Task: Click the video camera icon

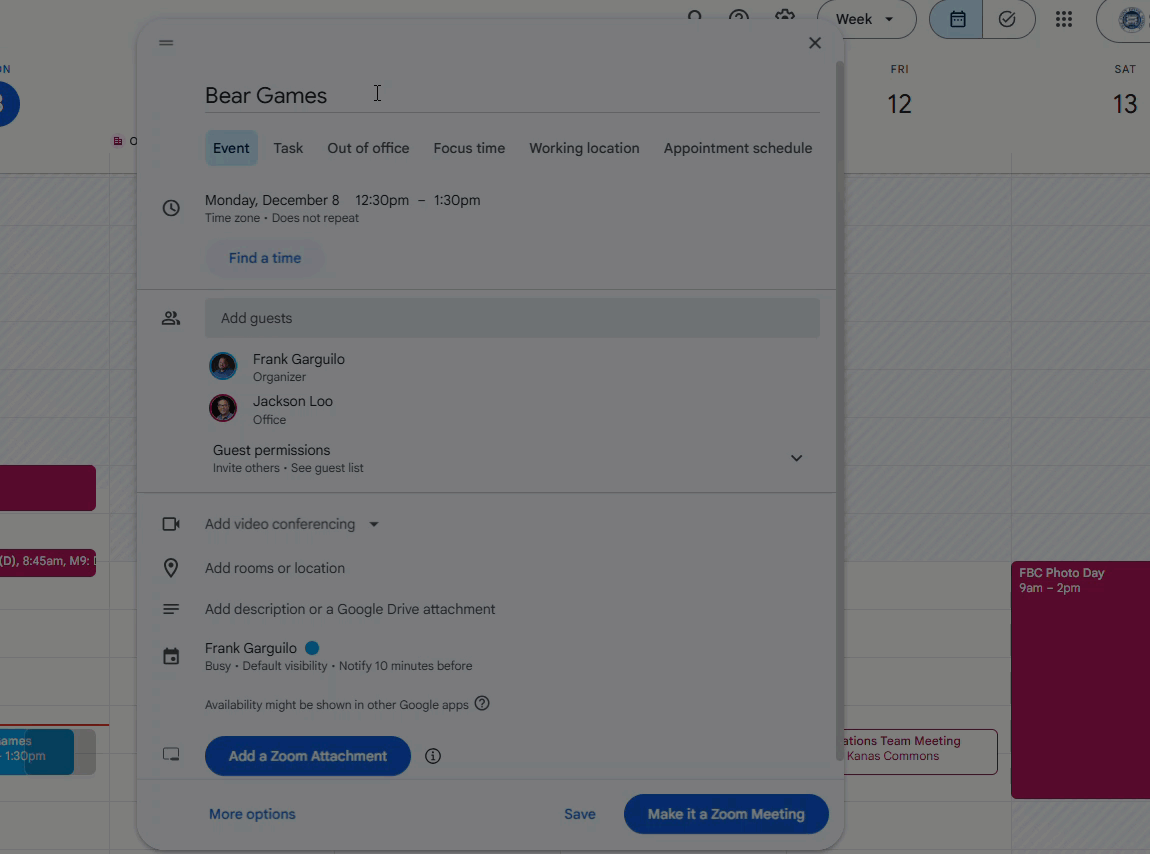Action: point(171,524)
